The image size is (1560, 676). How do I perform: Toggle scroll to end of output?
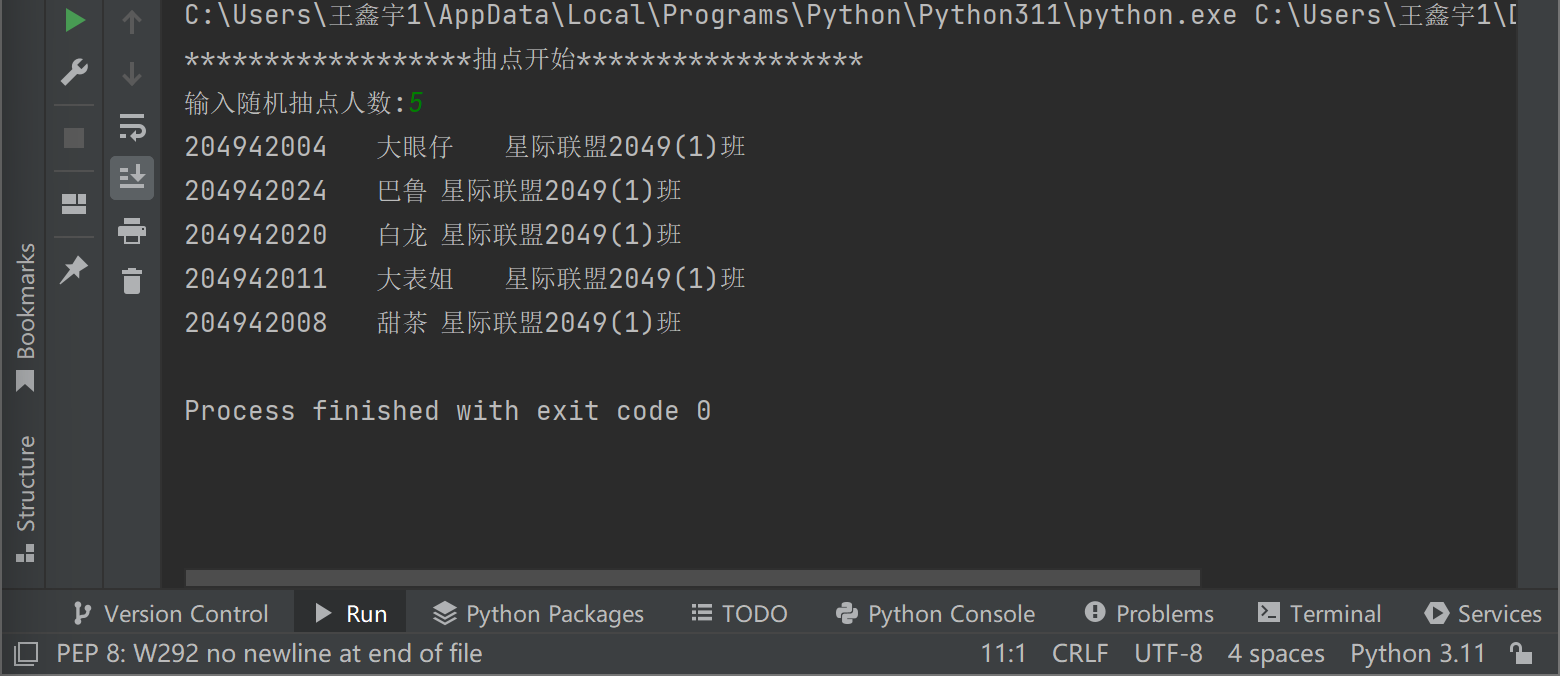click(132, 178)
